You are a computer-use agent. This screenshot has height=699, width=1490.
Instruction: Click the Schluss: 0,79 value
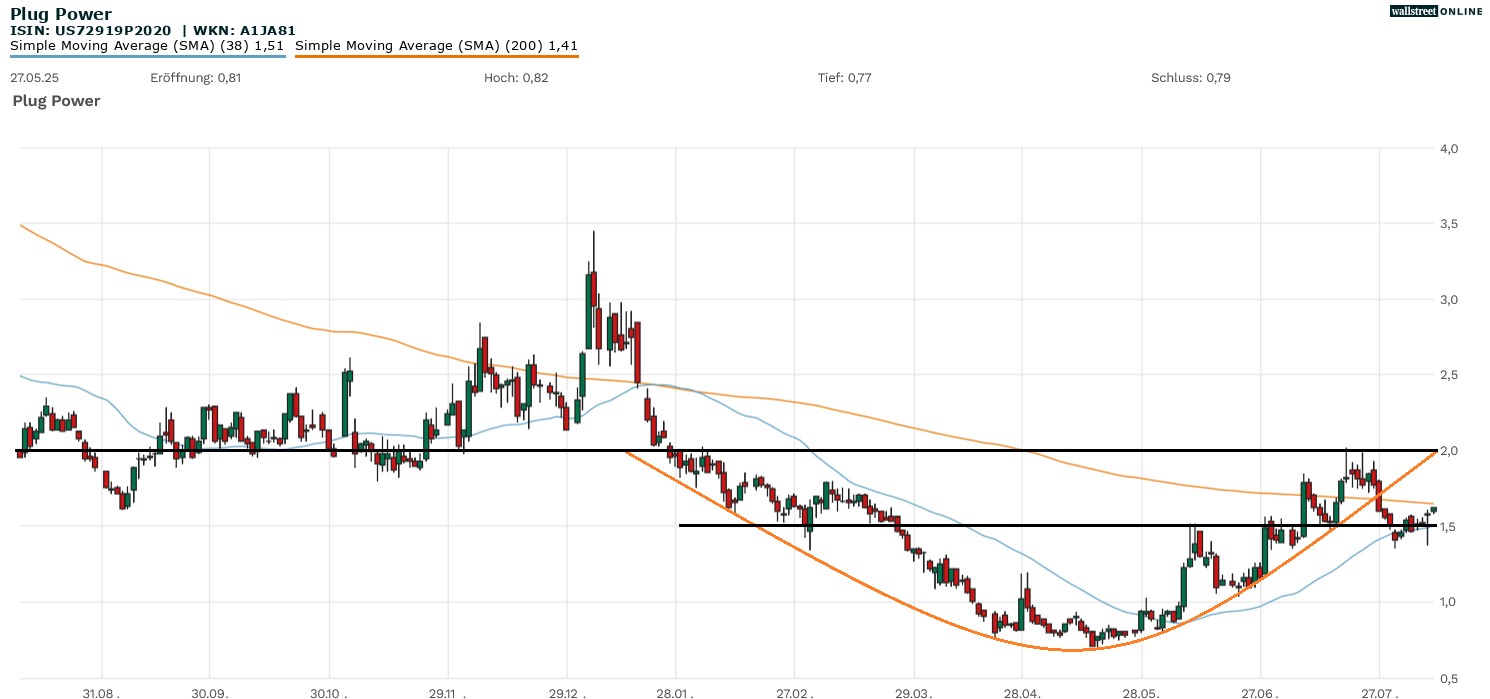1191,77
